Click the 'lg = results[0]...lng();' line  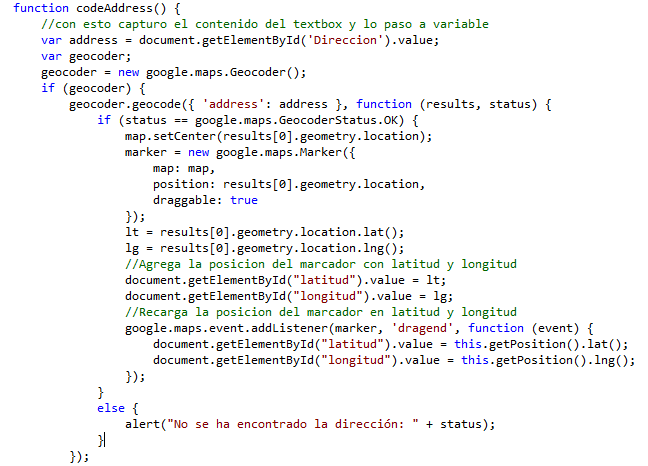(x=264, y=249)
